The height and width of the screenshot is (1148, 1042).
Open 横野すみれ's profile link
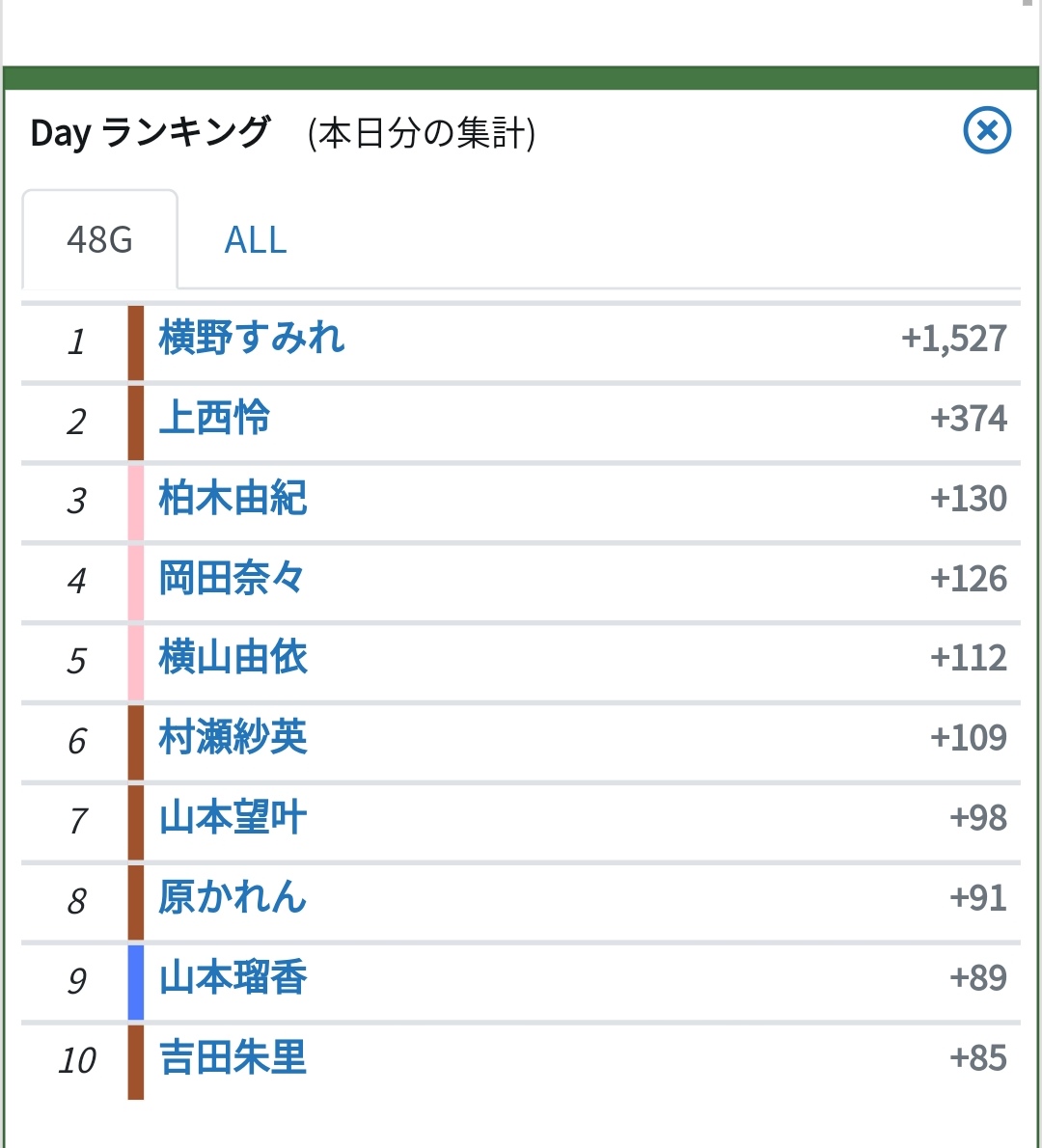pos(252,339)
